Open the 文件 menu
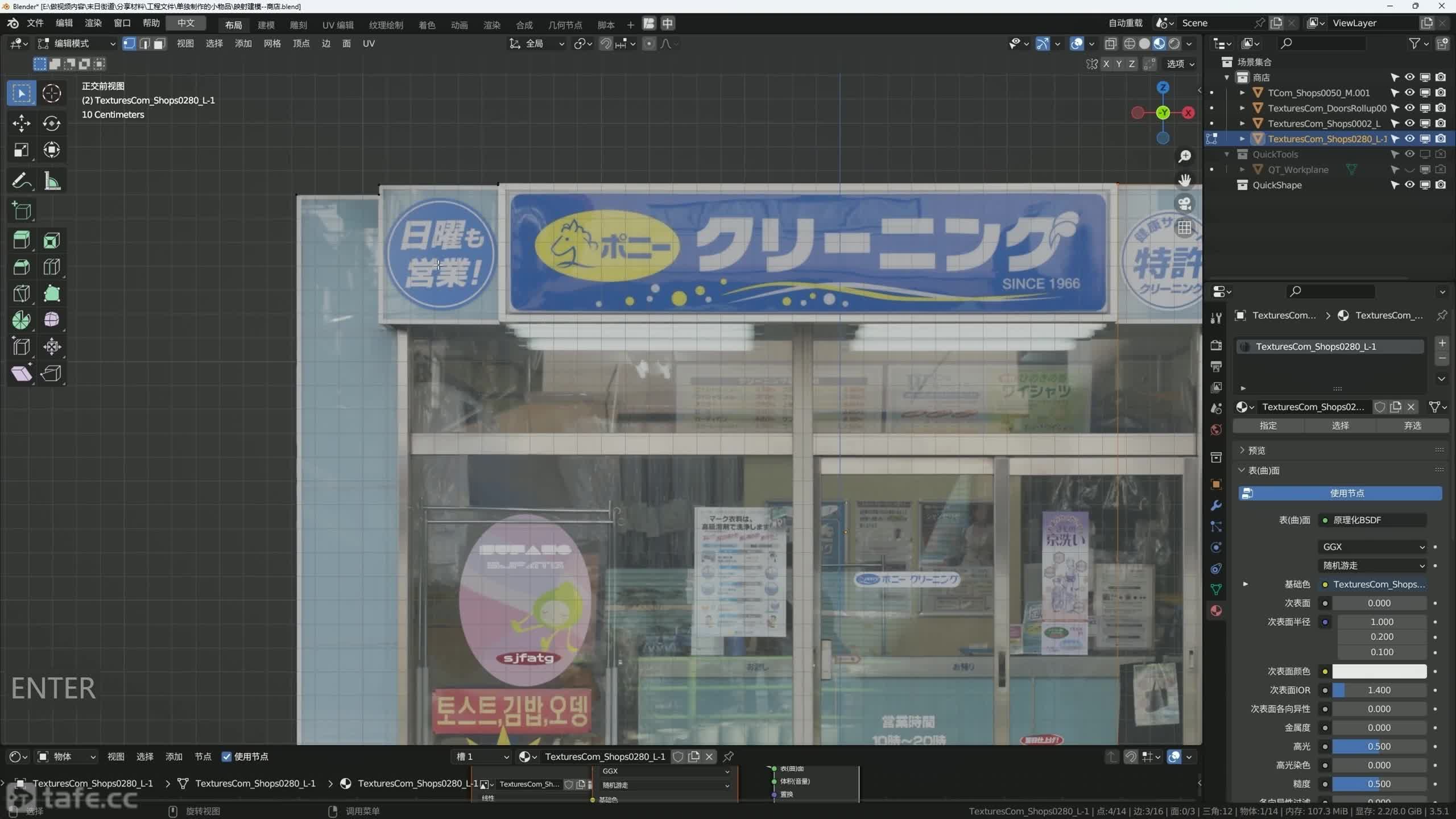 point(35,23)
